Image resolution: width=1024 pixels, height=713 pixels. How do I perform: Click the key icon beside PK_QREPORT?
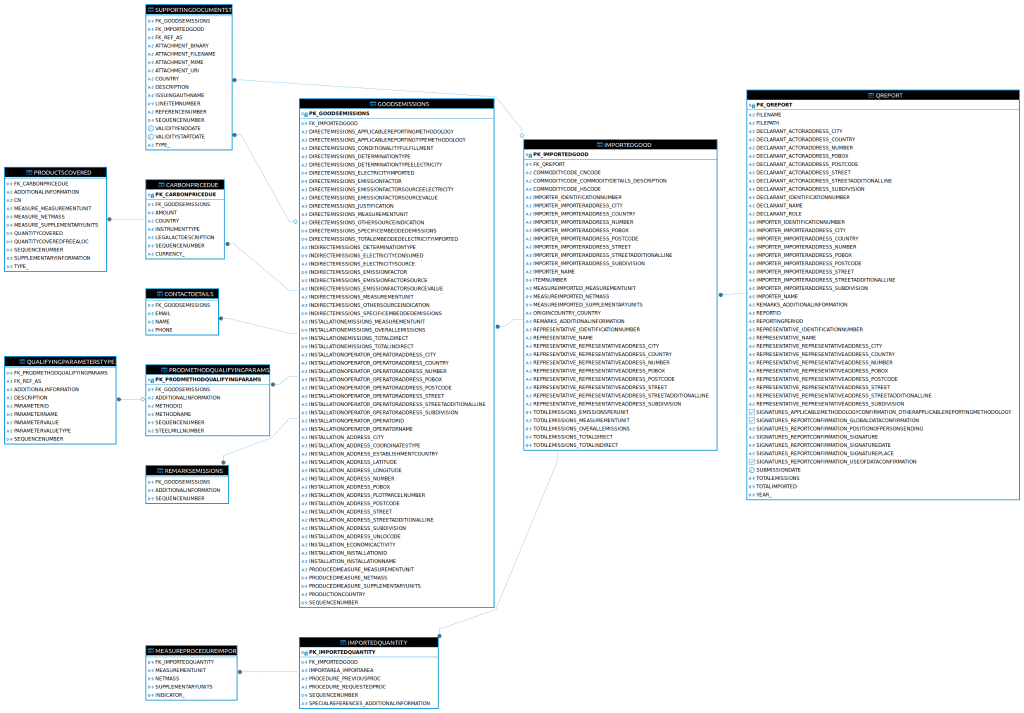[x=751, y=104]
